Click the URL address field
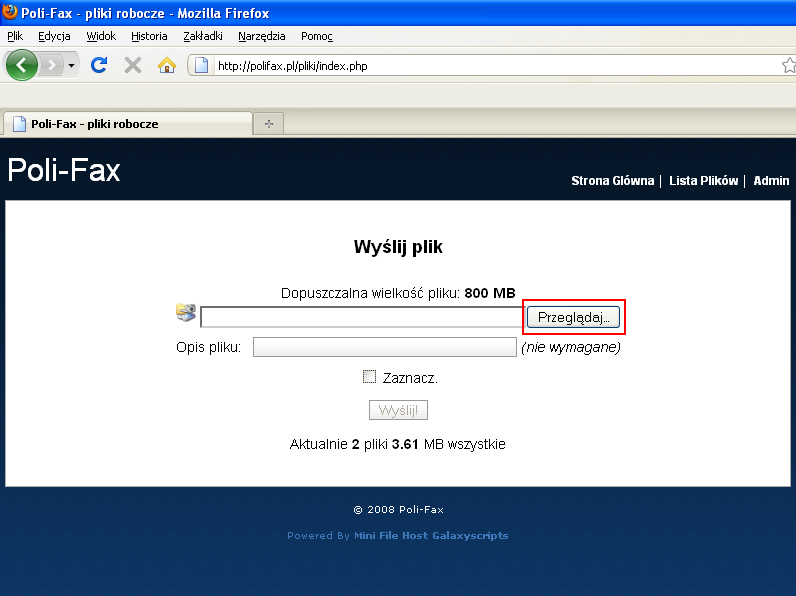796x596 pixels. tap(496, 65)
